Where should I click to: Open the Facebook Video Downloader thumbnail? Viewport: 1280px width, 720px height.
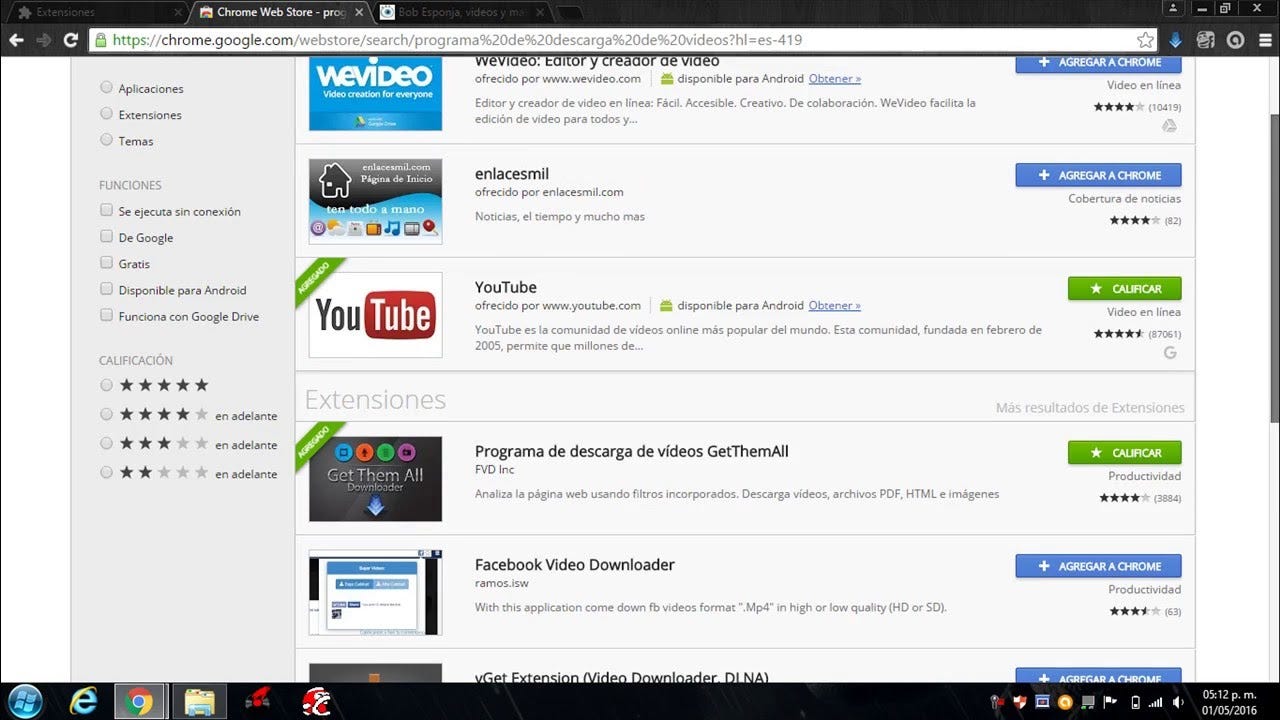pos(375,592)
